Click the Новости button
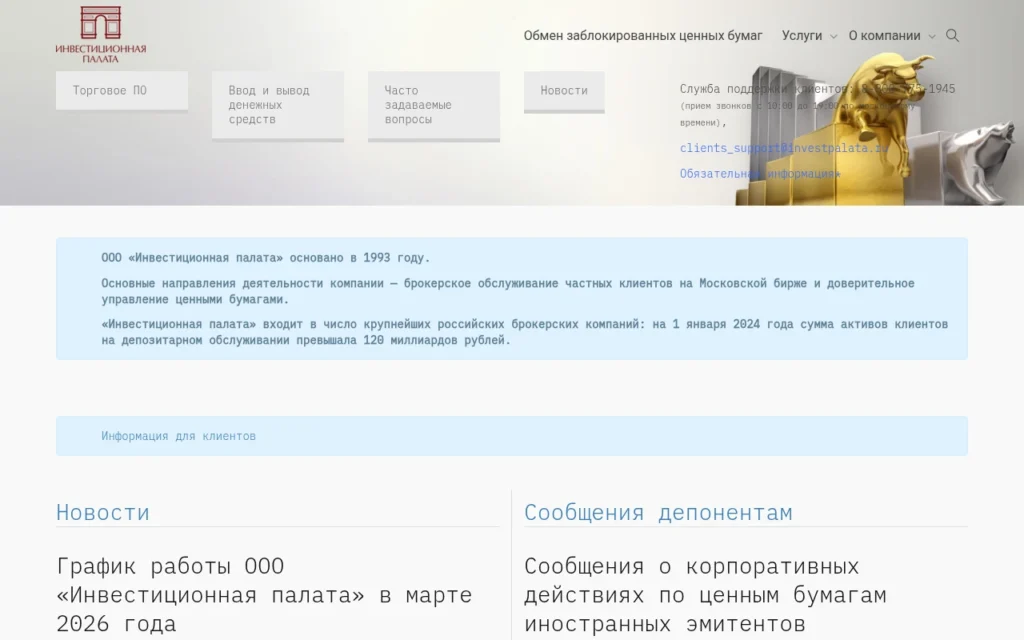 tap(563, 90)
